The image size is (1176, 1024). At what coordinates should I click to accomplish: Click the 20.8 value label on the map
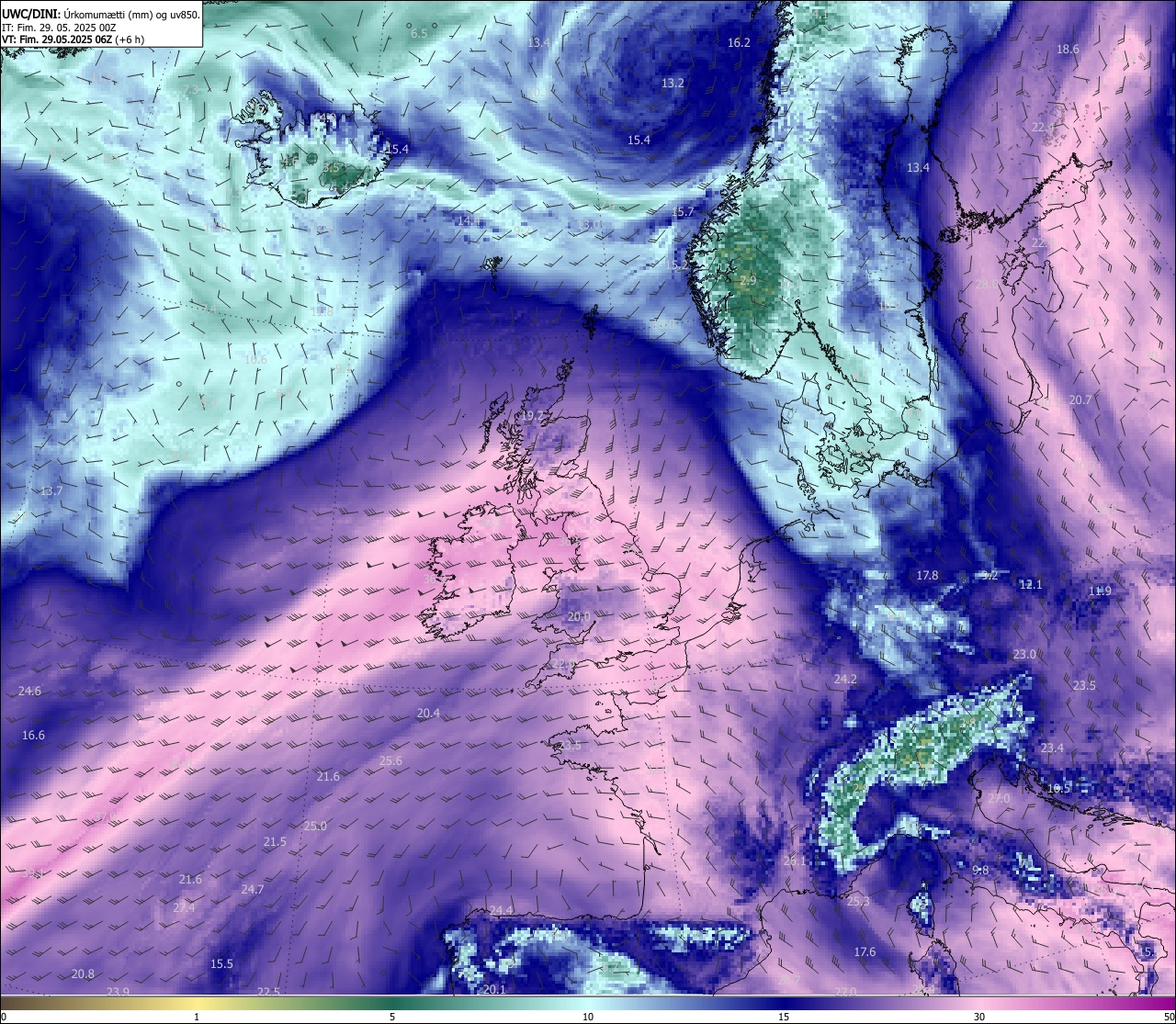83,974
